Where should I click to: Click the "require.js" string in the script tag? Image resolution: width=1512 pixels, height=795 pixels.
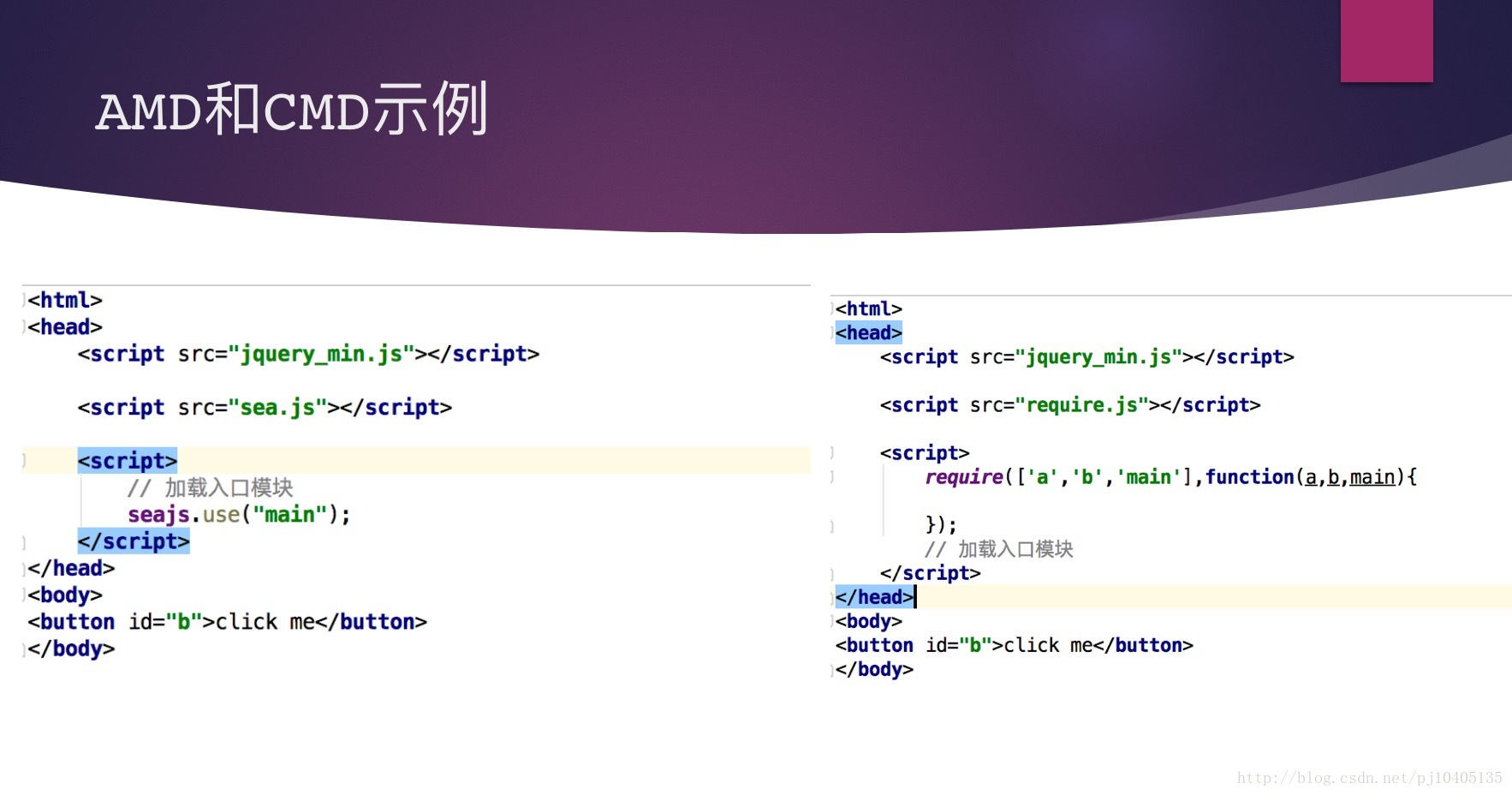pos(1081,404)
